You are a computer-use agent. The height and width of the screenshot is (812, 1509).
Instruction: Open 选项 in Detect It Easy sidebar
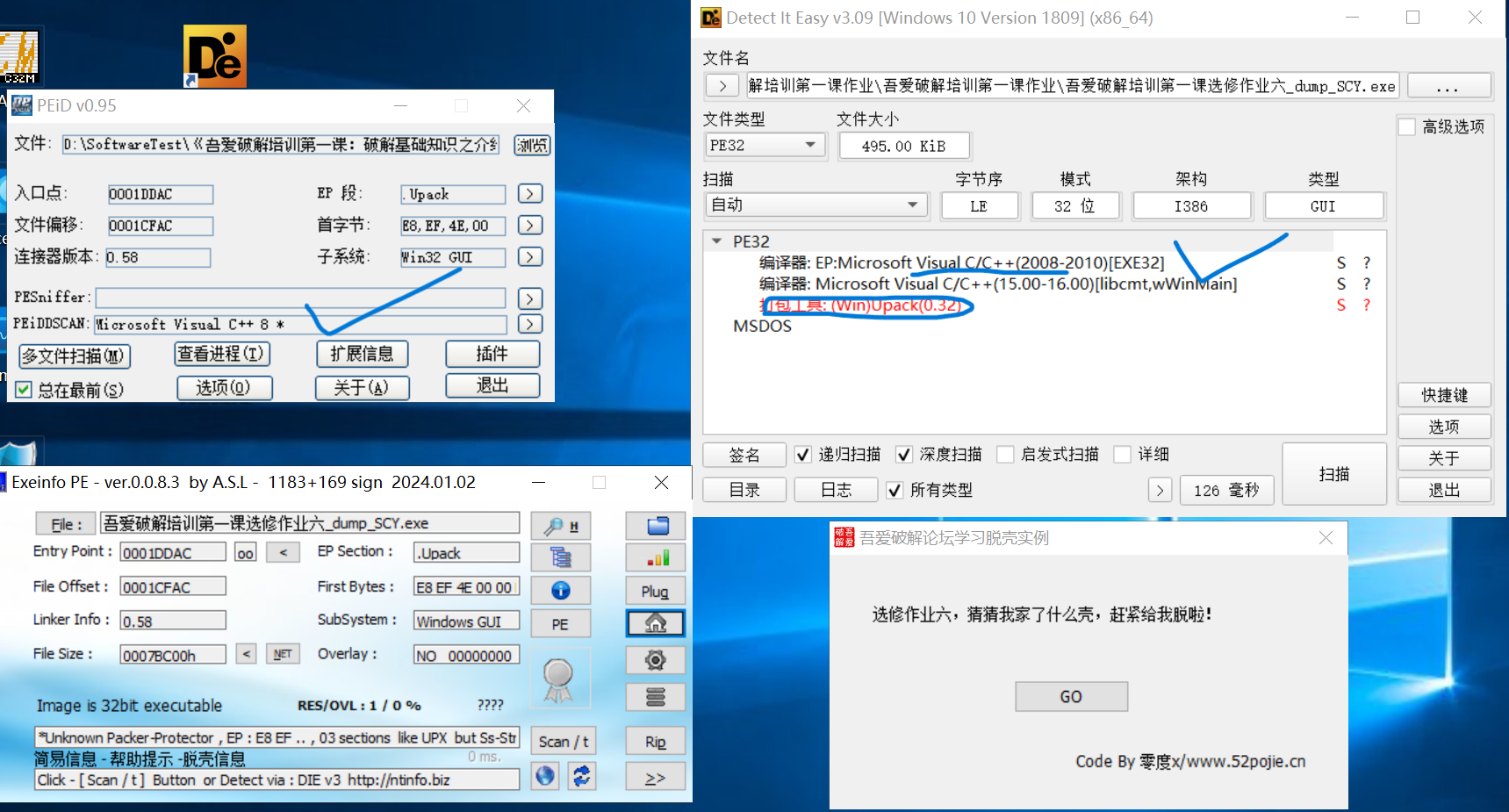pyautogui.click(x=1444, y=427)
